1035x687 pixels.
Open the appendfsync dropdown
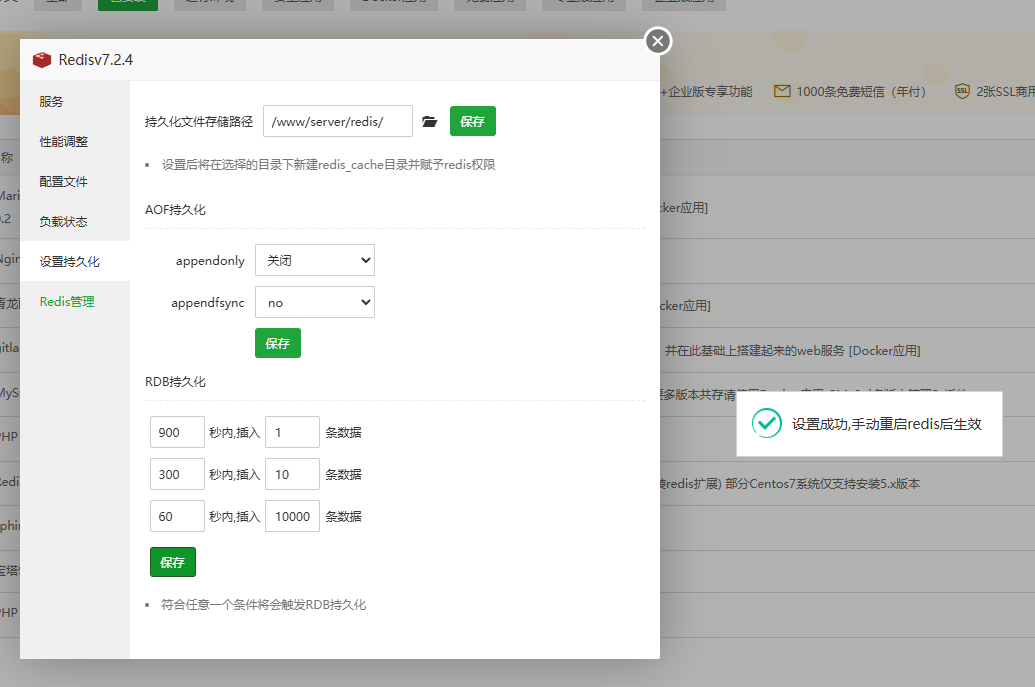click(x=315, y=302)
